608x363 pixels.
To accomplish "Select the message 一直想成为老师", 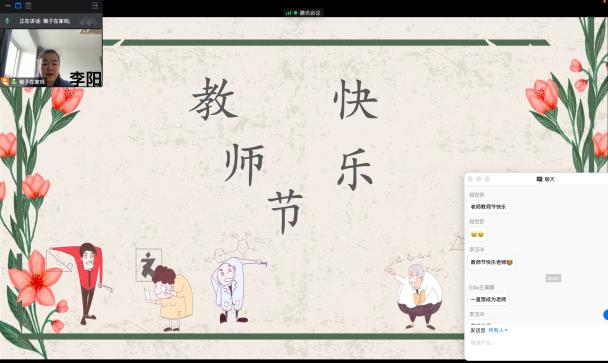I will coord(488,299).
